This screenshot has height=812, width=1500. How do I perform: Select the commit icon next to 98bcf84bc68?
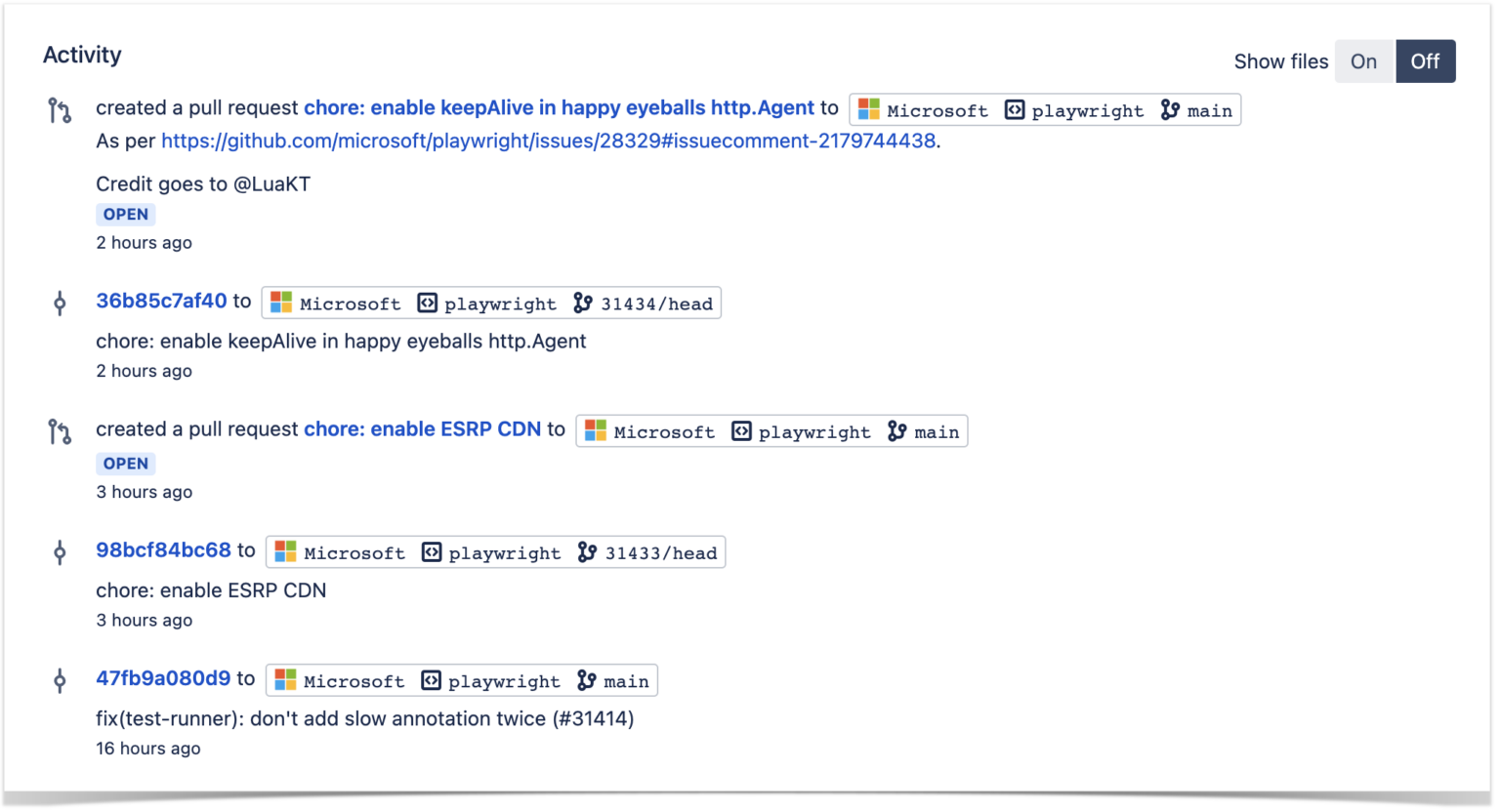coord(60,551)
